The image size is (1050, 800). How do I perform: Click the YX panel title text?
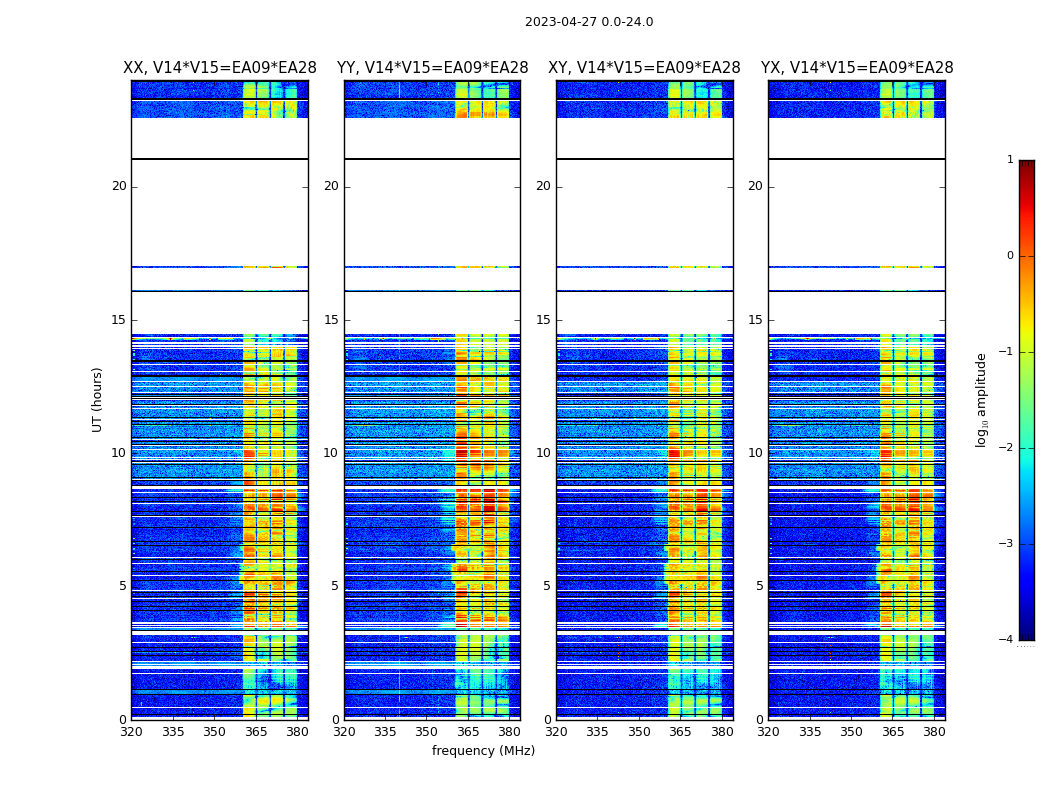856,68
